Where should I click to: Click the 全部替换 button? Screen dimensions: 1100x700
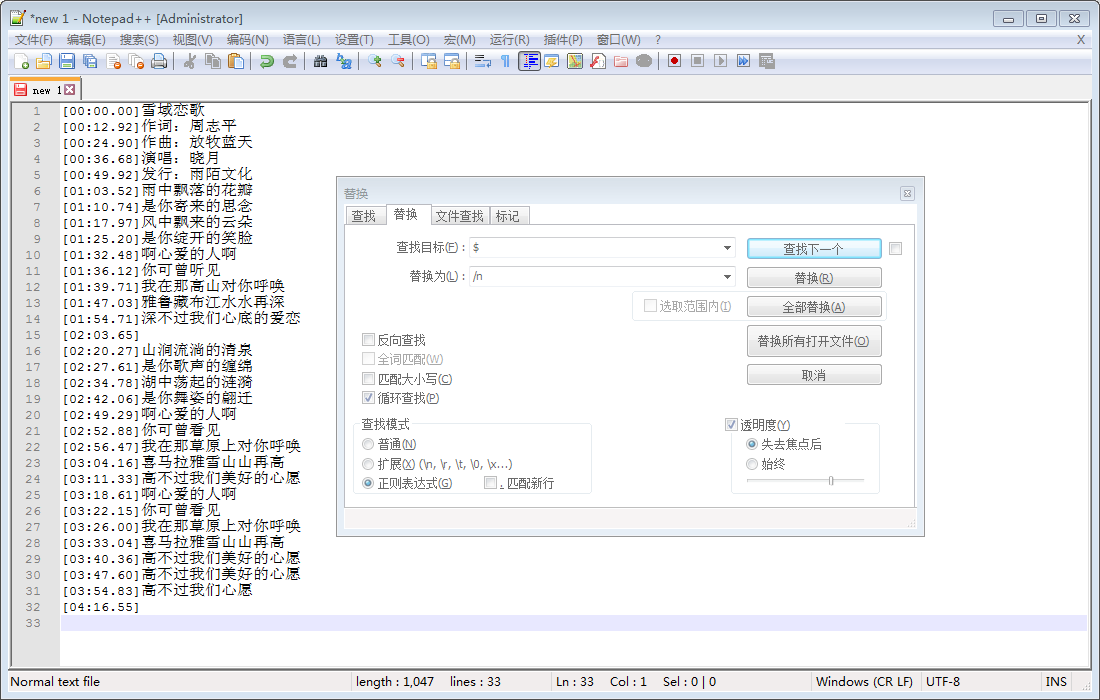click(x=814, y=307)
